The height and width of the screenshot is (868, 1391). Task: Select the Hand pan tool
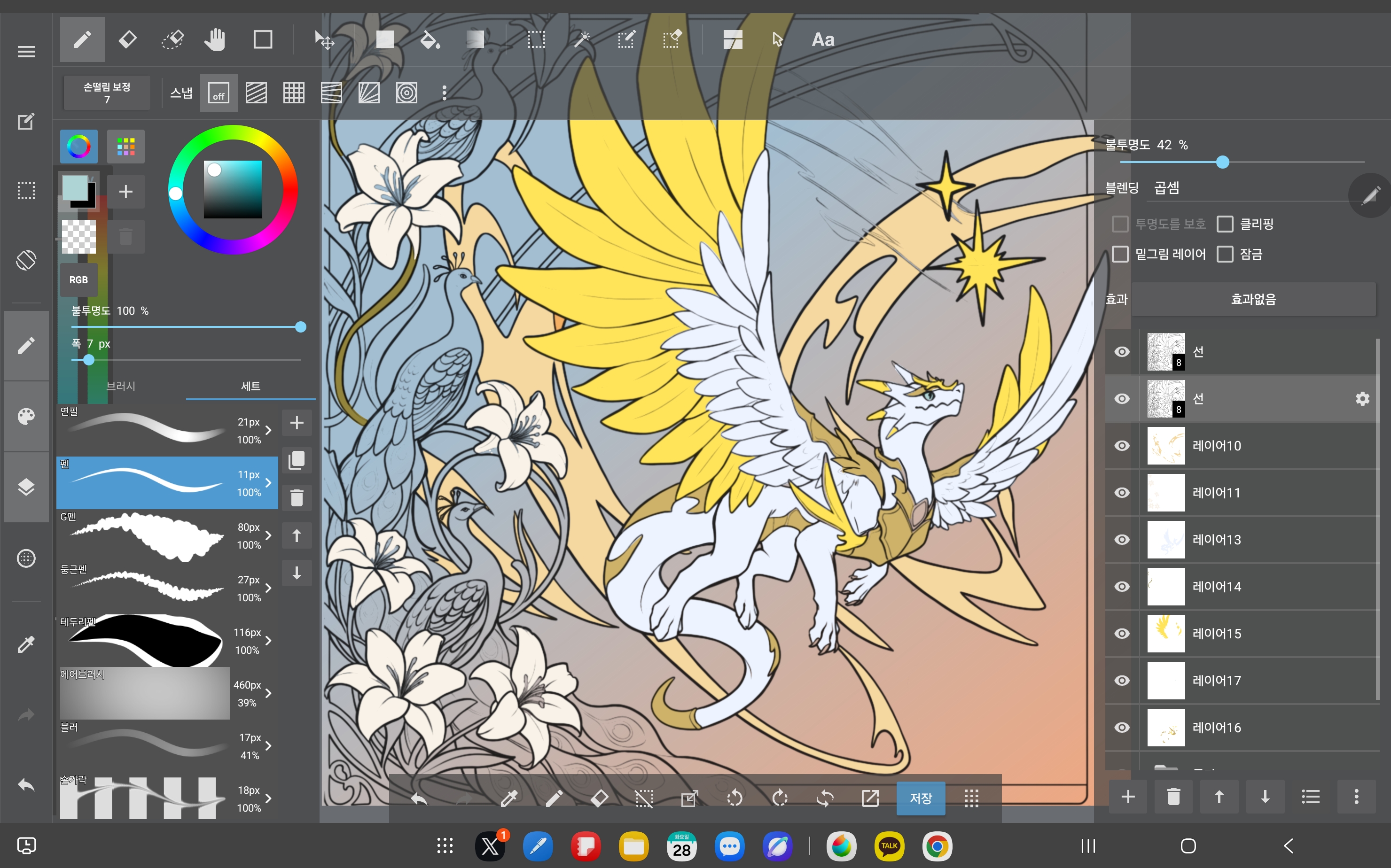click(215, 39)
